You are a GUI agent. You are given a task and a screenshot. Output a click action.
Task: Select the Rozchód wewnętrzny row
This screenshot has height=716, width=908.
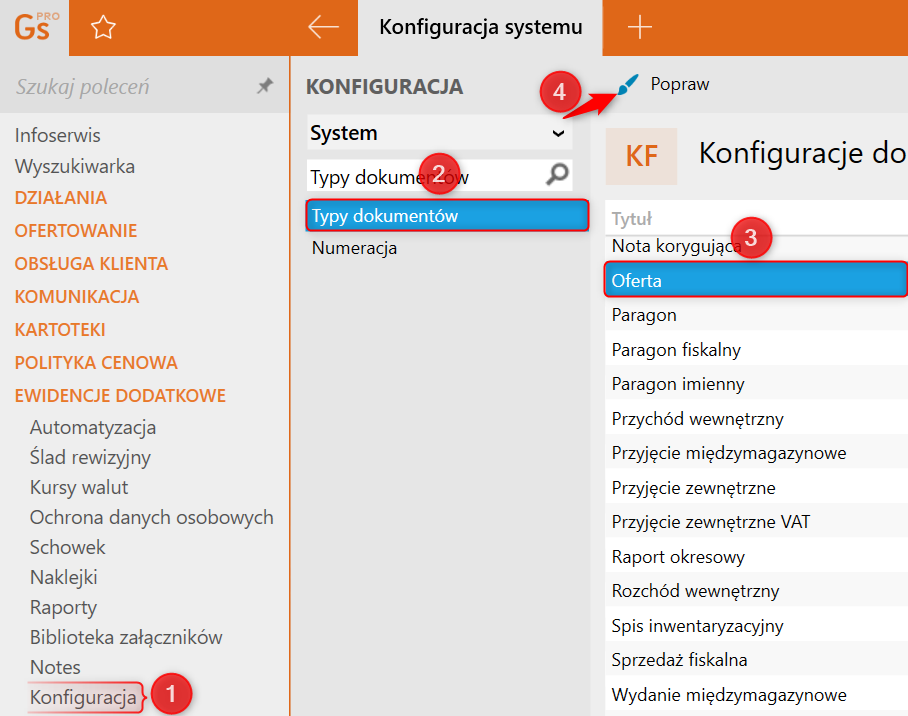click(x=756, y=591)
